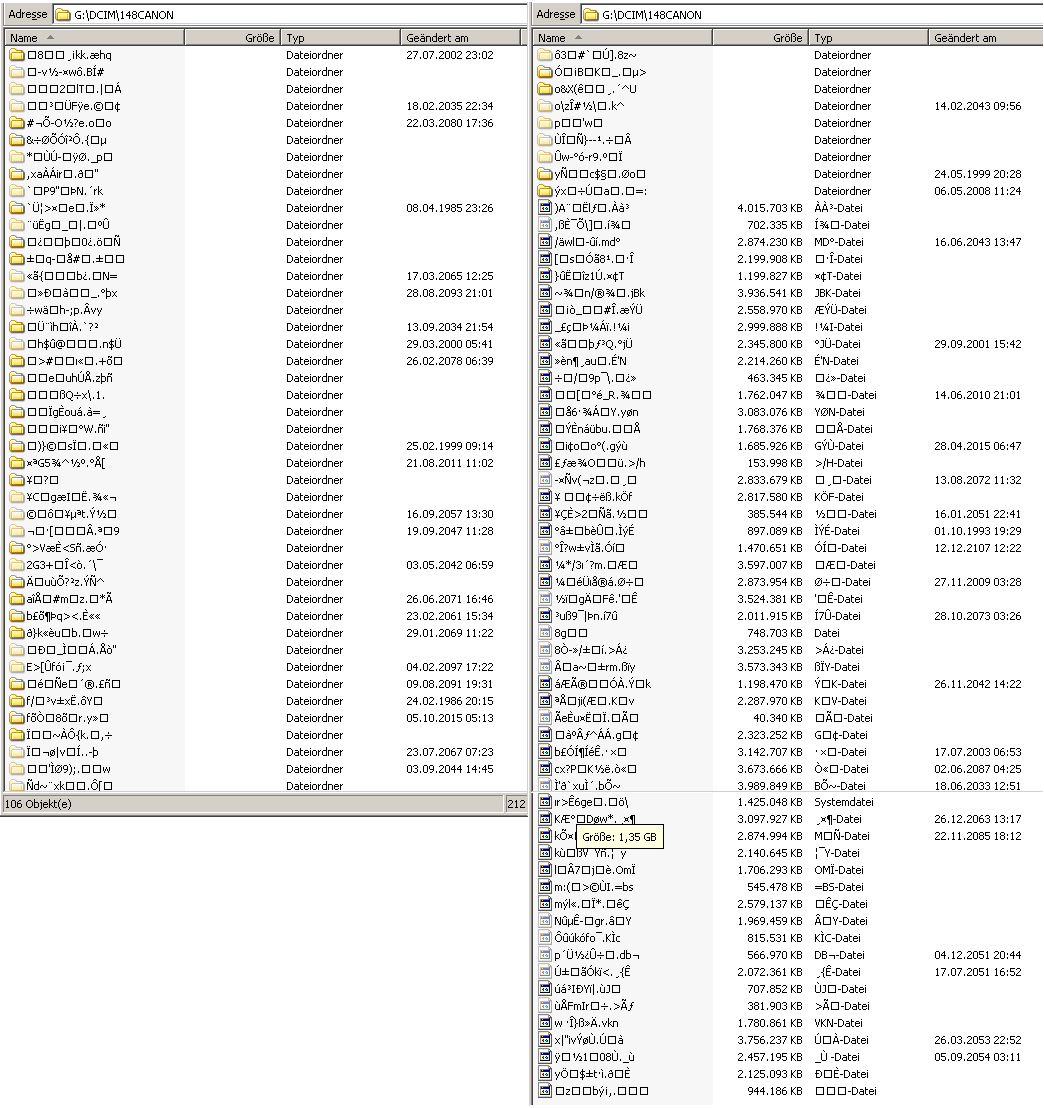Click the date cell '05.09.2054 03:11'
The image size is (1044, 1108).
point(978,1057)
